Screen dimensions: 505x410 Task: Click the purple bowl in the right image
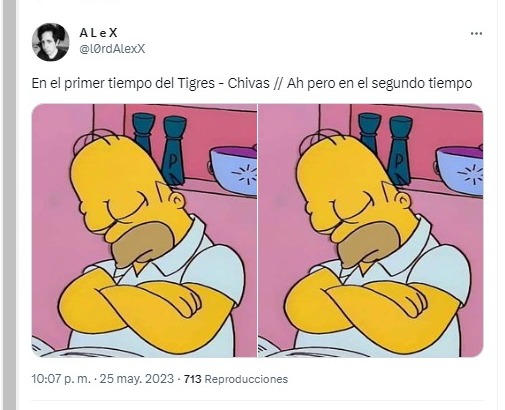(460, 171)
